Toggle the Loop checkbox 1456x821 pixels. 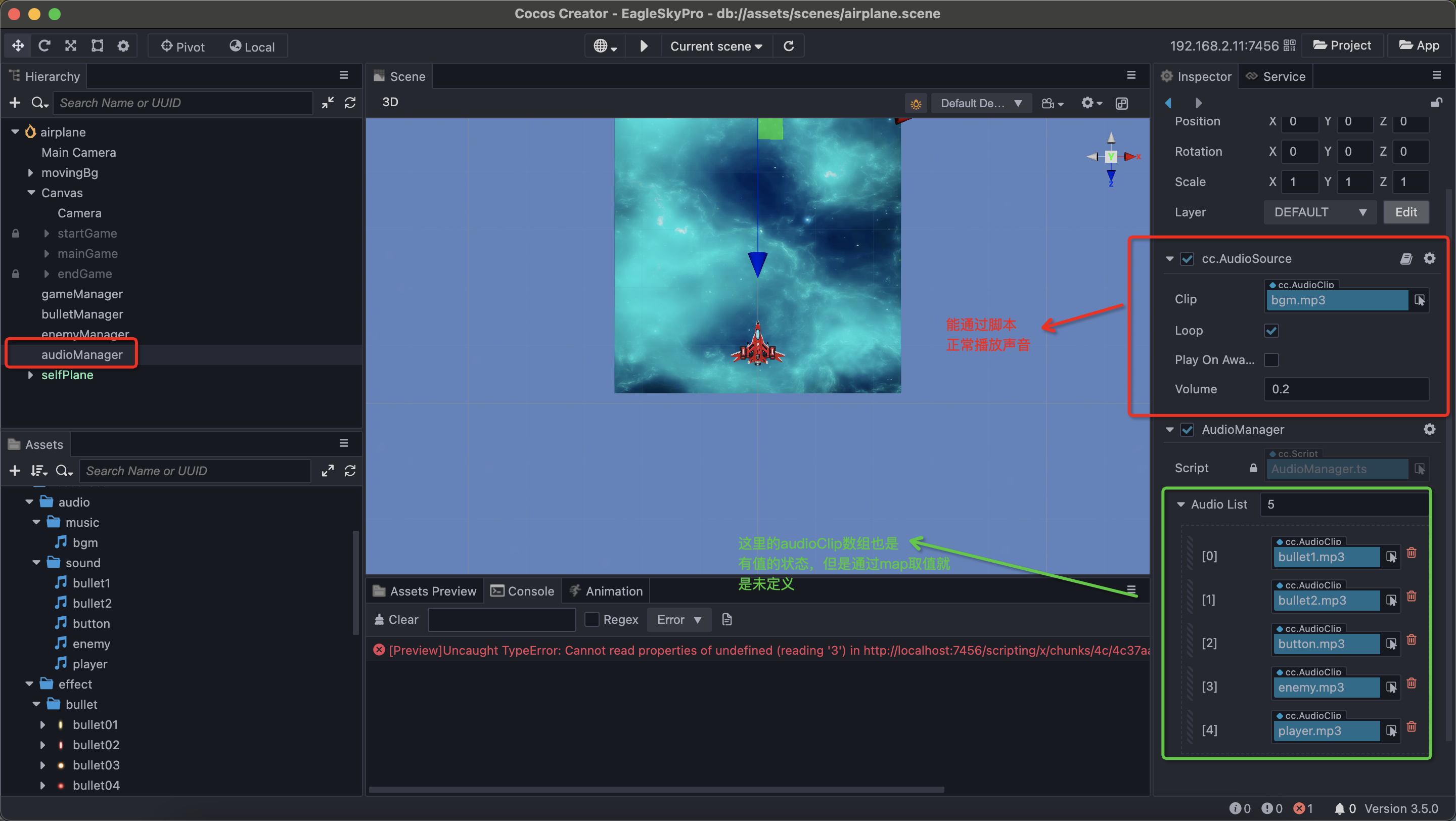tap(1271, 331)
